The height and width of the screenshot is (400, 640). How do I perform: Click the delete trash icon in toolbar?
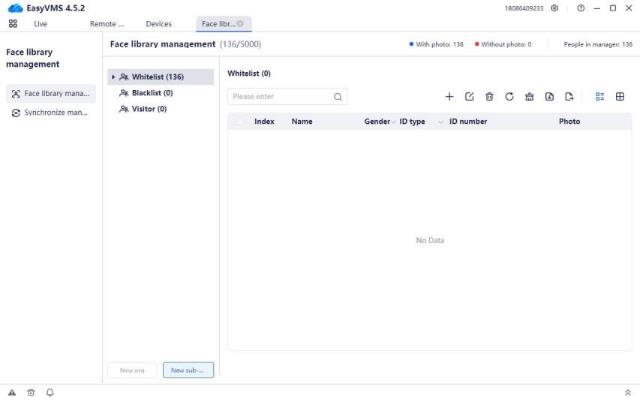pyautogui.click(x=489, y=97)
